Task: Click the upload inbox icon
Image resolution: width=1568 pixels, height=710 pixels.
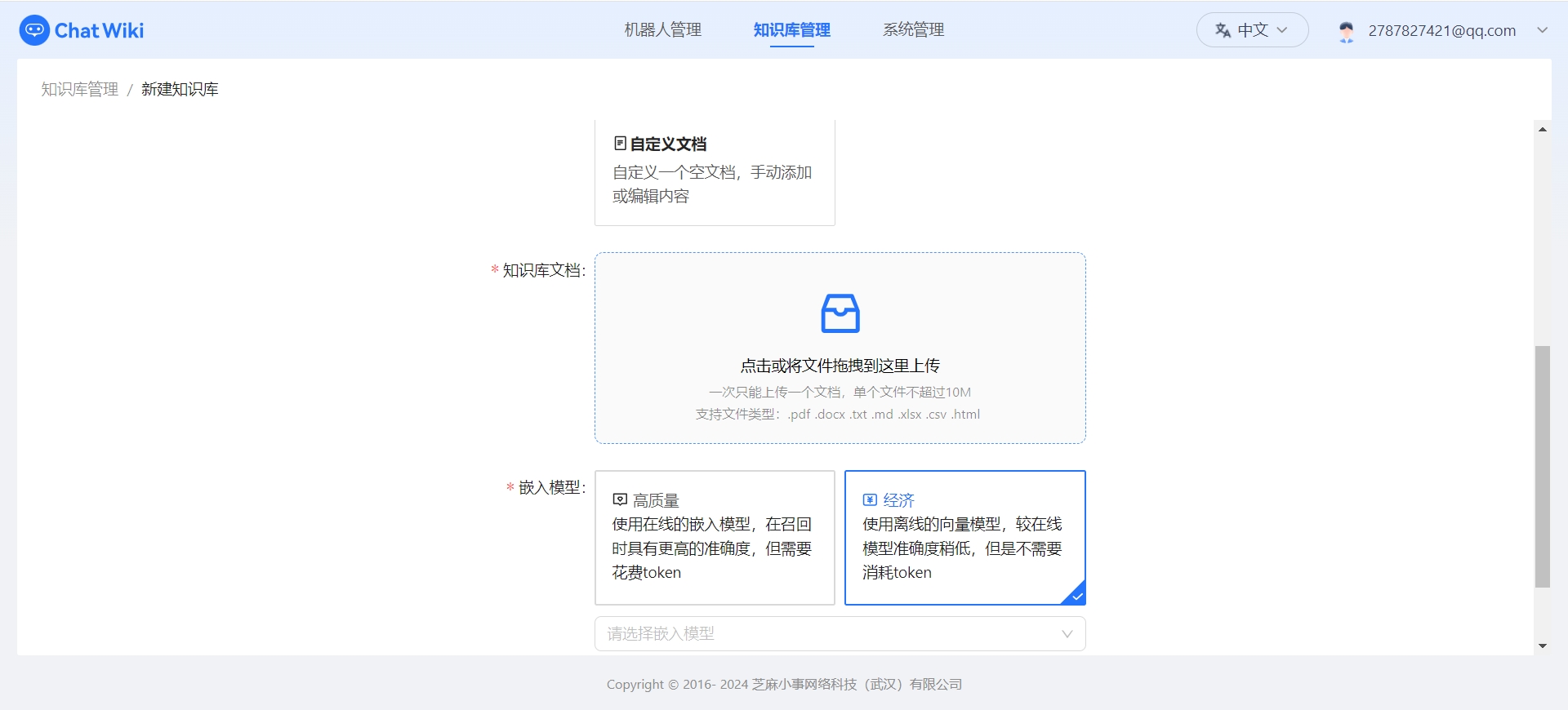Action: click(x=840, y=313)
